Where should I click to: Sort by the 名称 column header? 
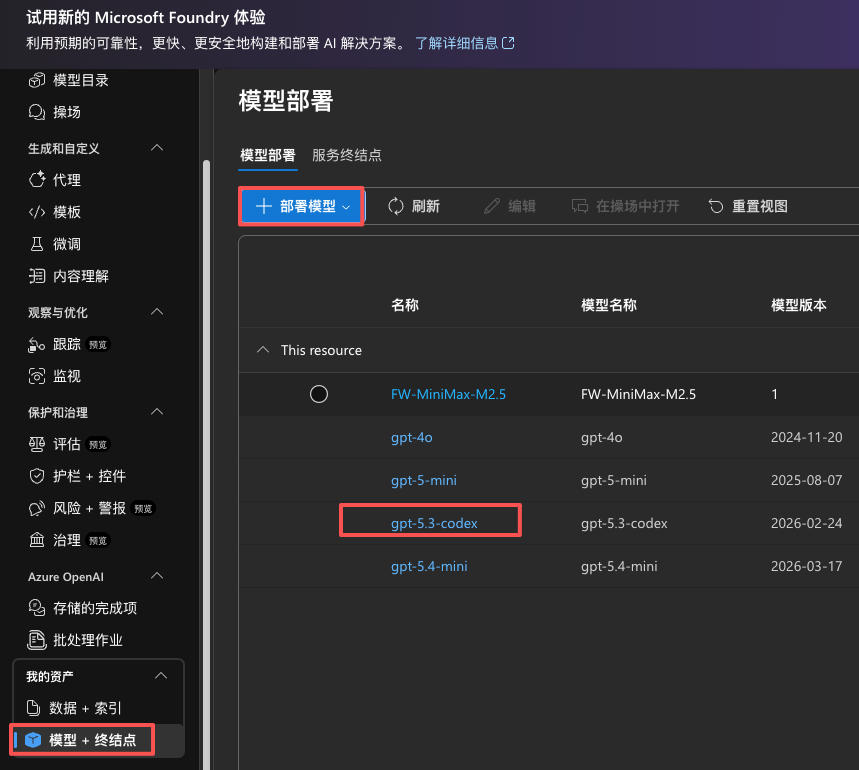(405, 305)
